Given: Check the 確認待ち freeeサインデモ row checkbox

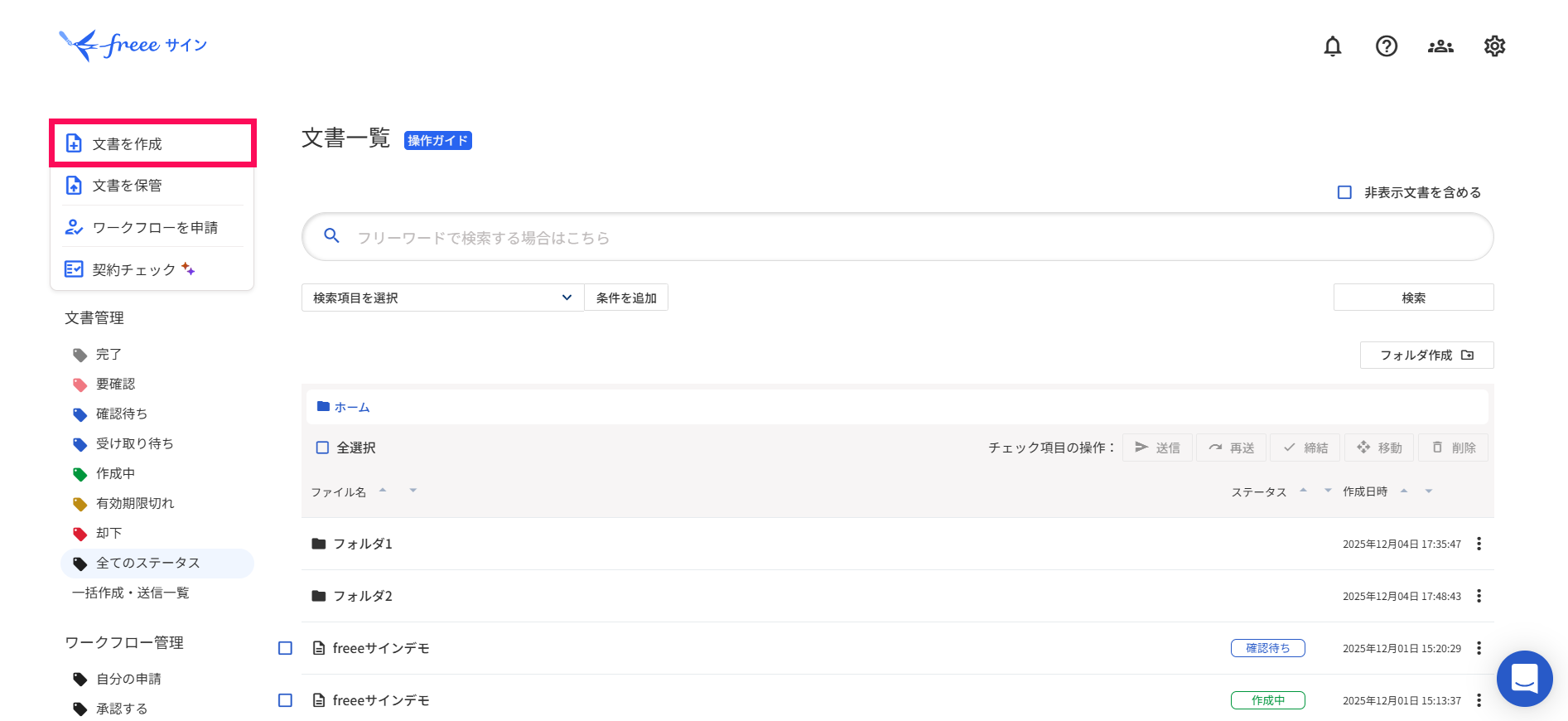Looking at the screenshot, I should tap(285, 648).
